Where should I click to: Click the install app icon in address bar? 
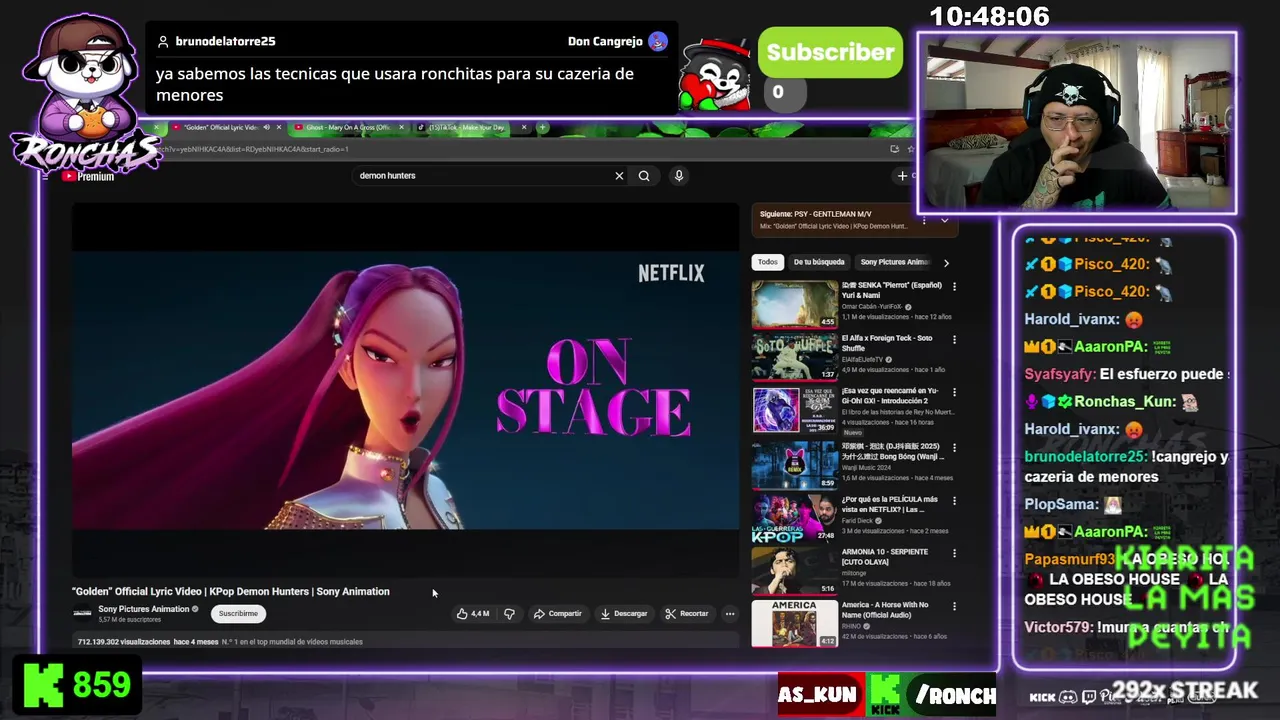(x=894, y=149)
